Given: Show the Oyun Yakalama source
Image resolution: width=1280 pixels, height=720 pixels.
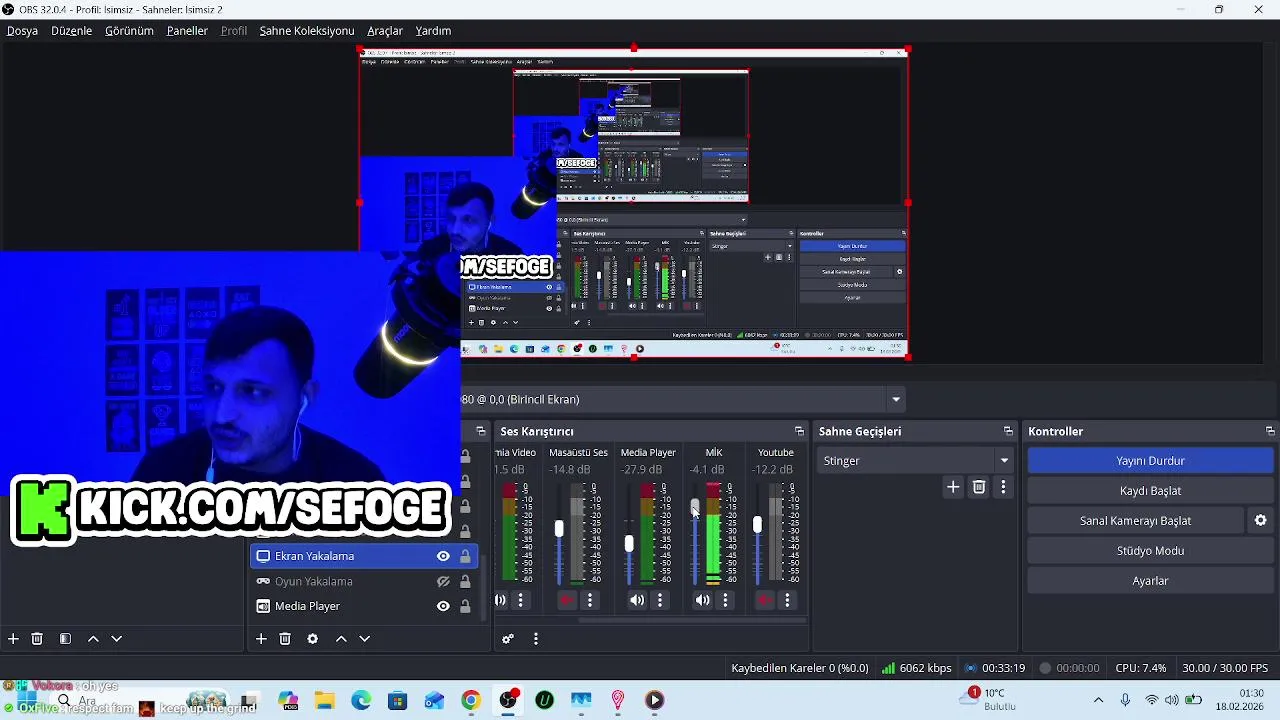Looking at the screenshot, I should tap(443, 581).
